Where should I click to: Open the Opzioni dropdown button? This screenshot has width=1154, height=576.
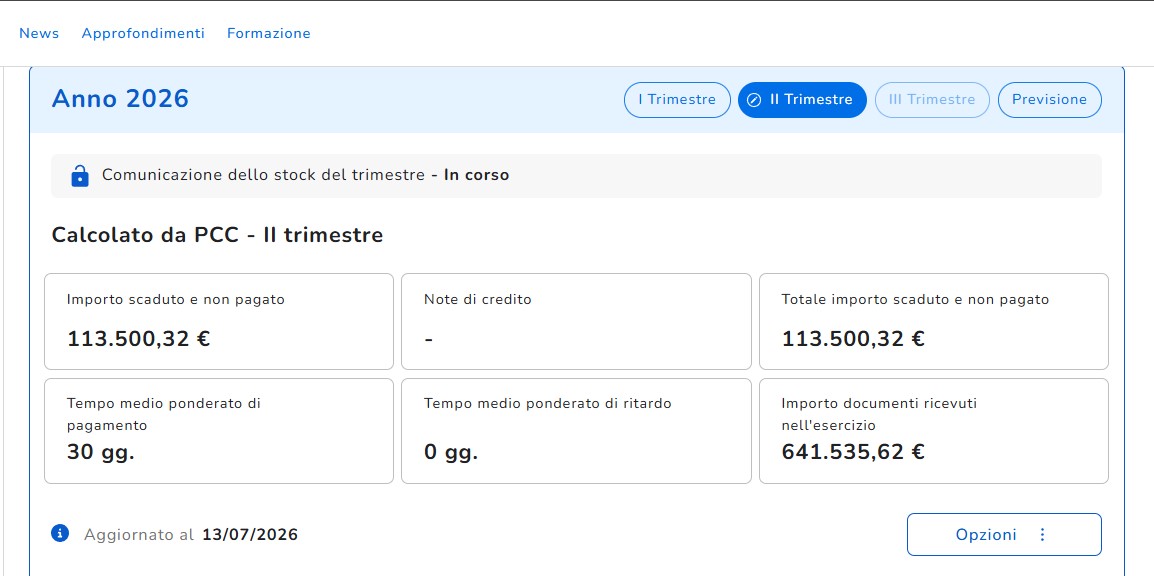[1004, 535]
